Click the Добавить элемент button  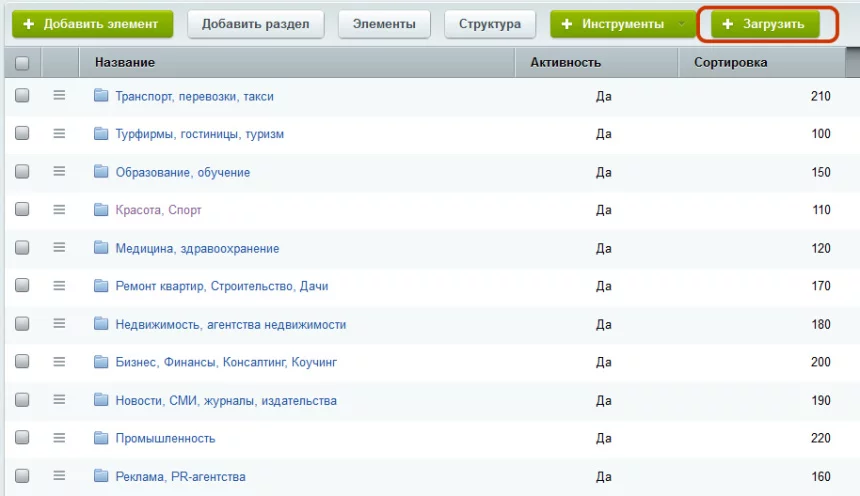point(92,24)
